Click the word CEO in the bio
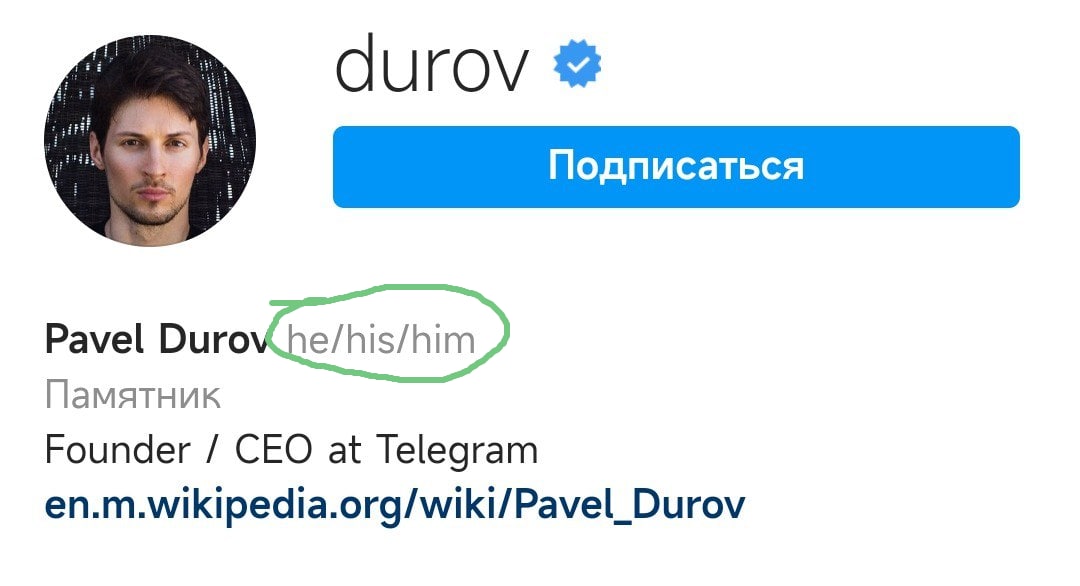 click(273, 450)
